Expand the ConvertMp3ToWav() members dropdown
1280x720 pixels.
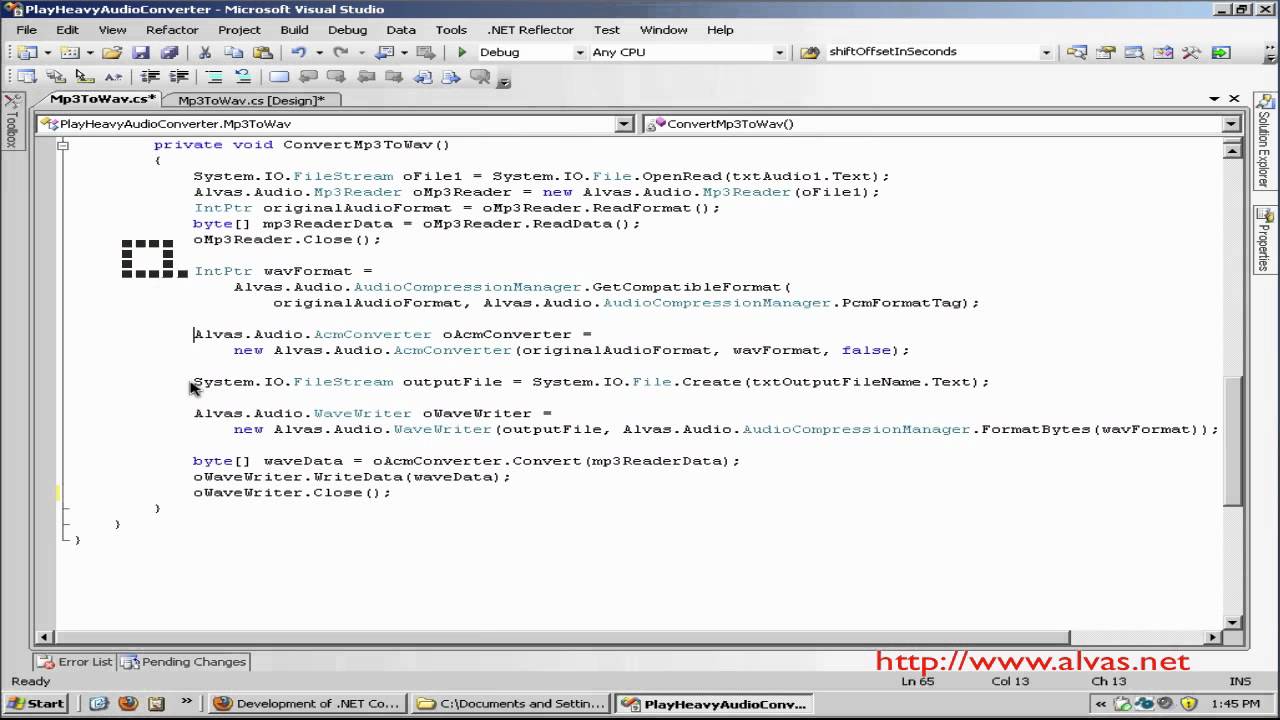[x=1231, y=124]
